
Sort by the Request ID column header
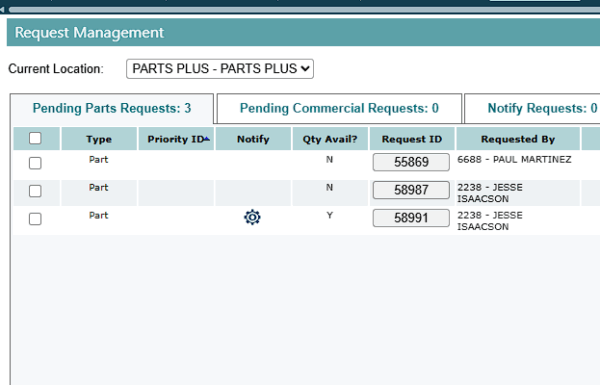pos(412,139)
